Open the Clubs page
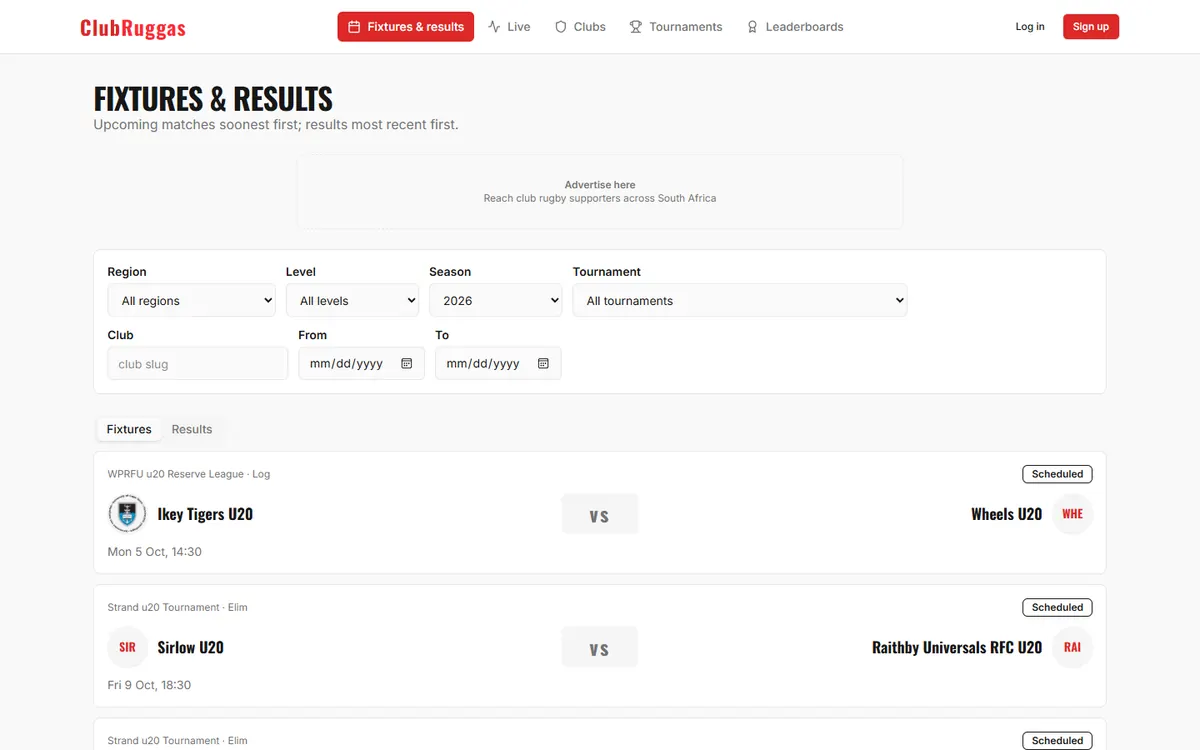1200x750 pixels. (580, 27)
